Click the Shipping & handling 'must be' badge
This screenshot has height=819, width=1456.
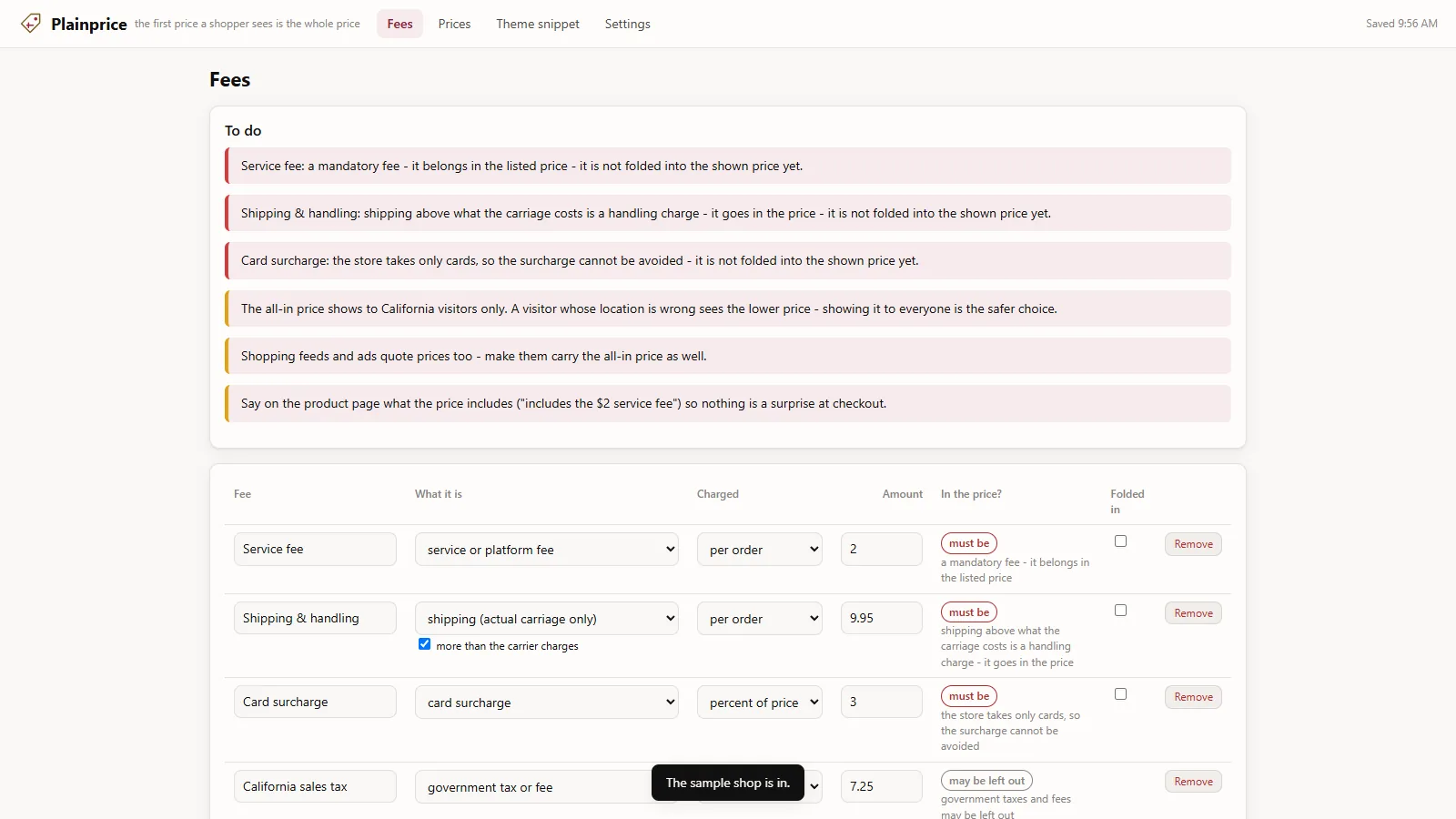[x=969, y=612]
